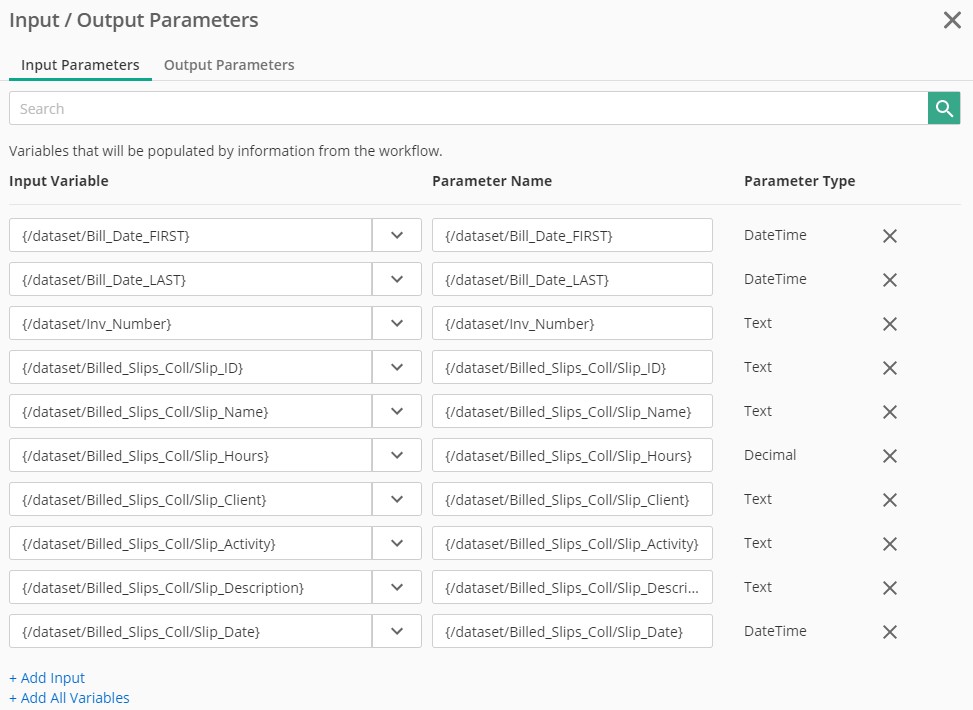Switch to the Output Parameters tab
The width and height of the screenshot is (973, 710).
pyautogui.click(x=229, y=65)
